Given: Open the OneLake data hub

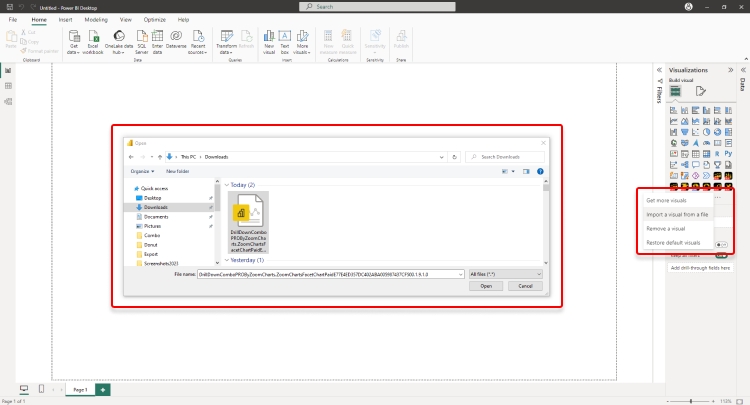Looking at the screenshot, I should pos(119,42).
